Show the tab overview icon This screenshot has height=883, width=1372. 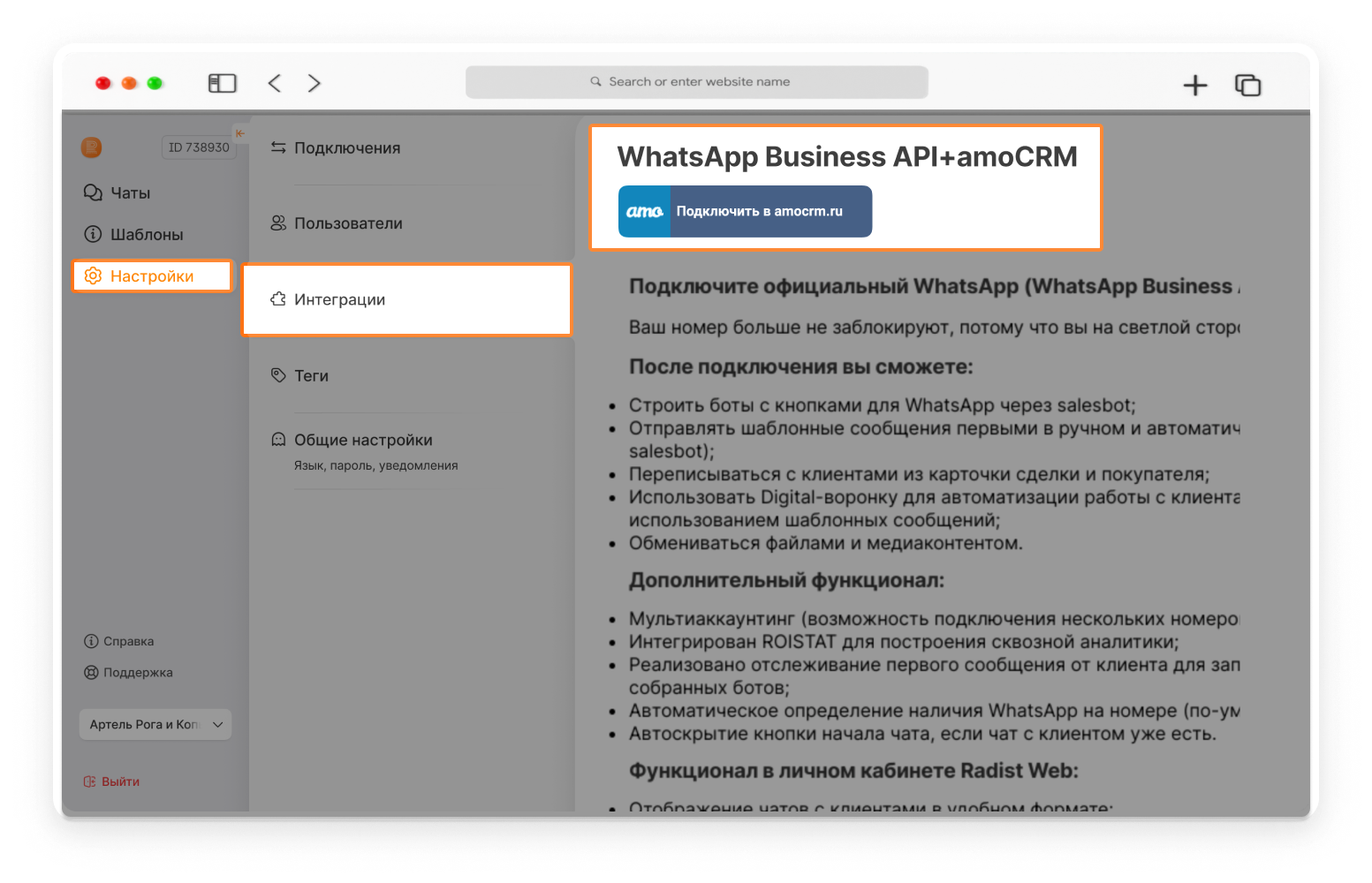(x=1247, y=85)
